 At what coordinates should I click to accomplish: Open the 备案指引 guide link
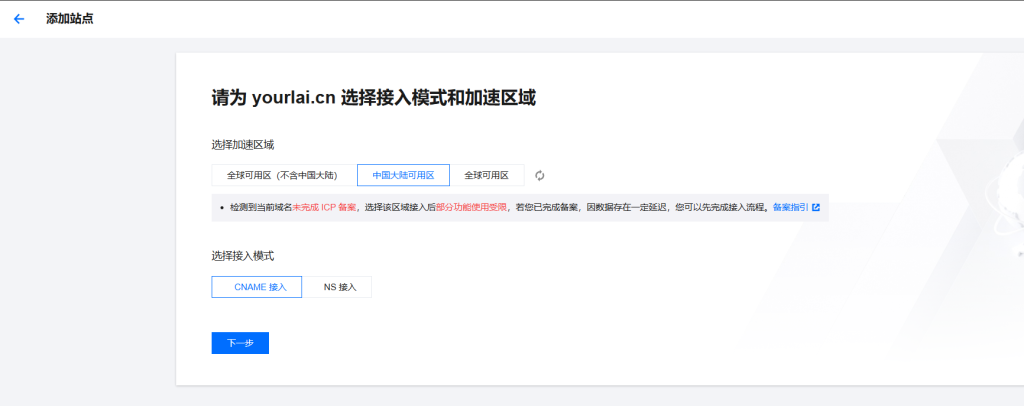[x=790, y=207]
